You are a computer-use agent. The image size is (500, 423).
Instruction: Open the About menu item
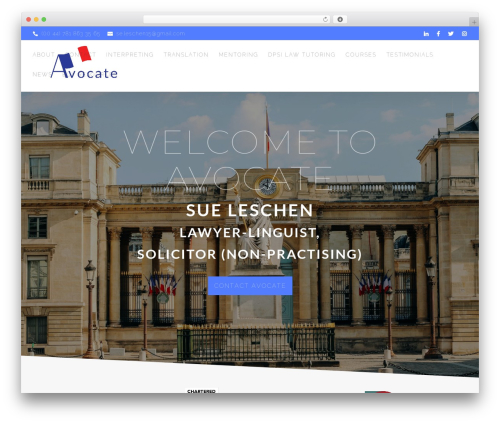[x=43, y=54]
